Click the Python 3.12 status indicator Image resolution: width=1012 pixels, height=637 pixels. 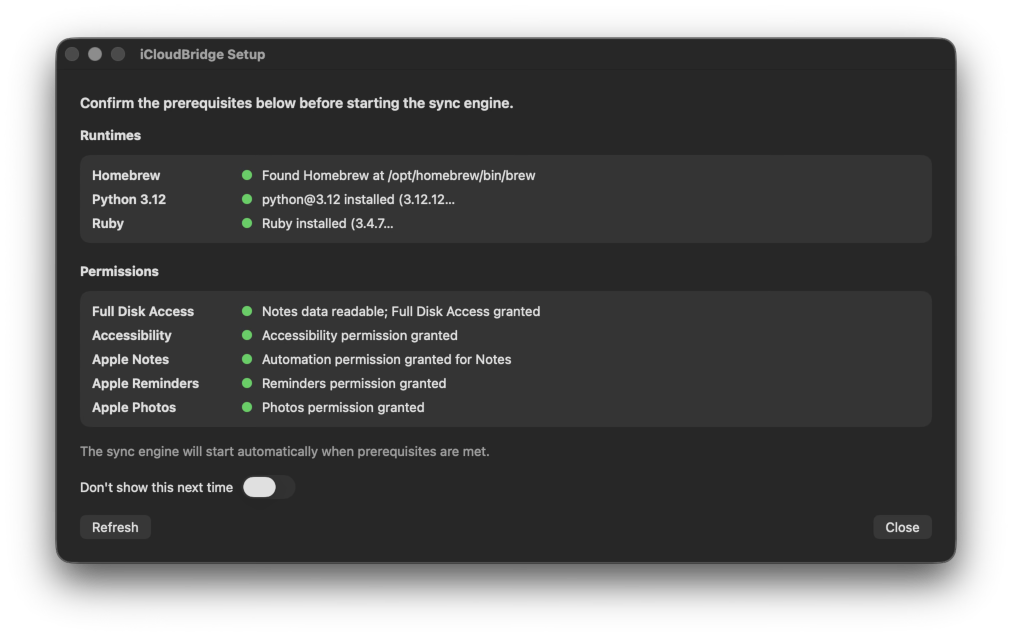coord(247,199)
